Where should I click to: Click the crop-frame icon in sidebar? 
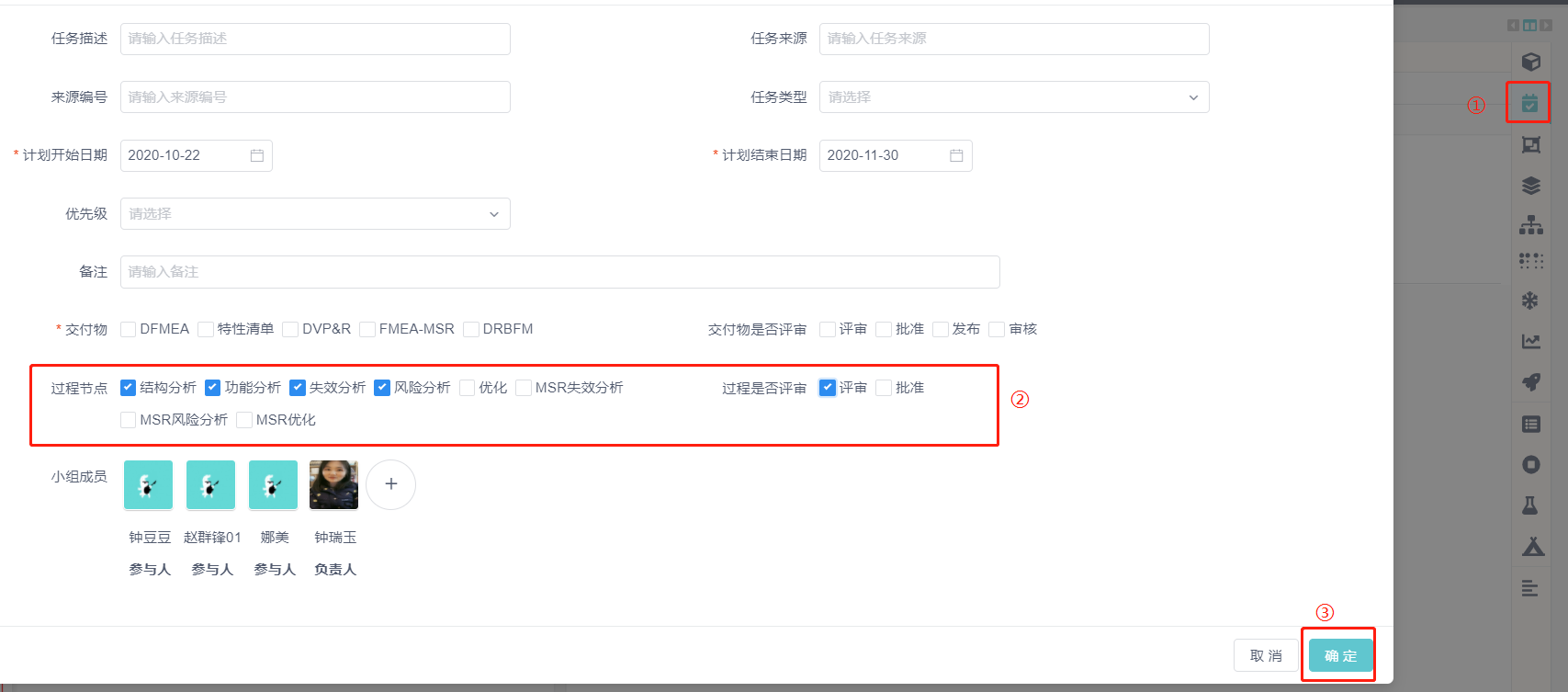tap(1530, 144)
